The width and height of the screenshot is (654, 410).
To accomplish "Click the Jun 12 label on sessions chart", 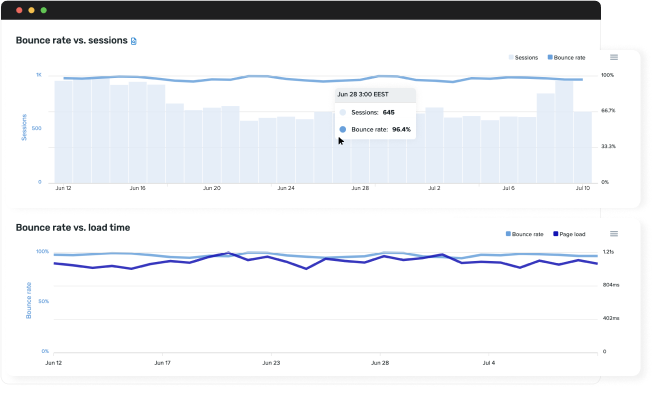I will coord(63,188).
